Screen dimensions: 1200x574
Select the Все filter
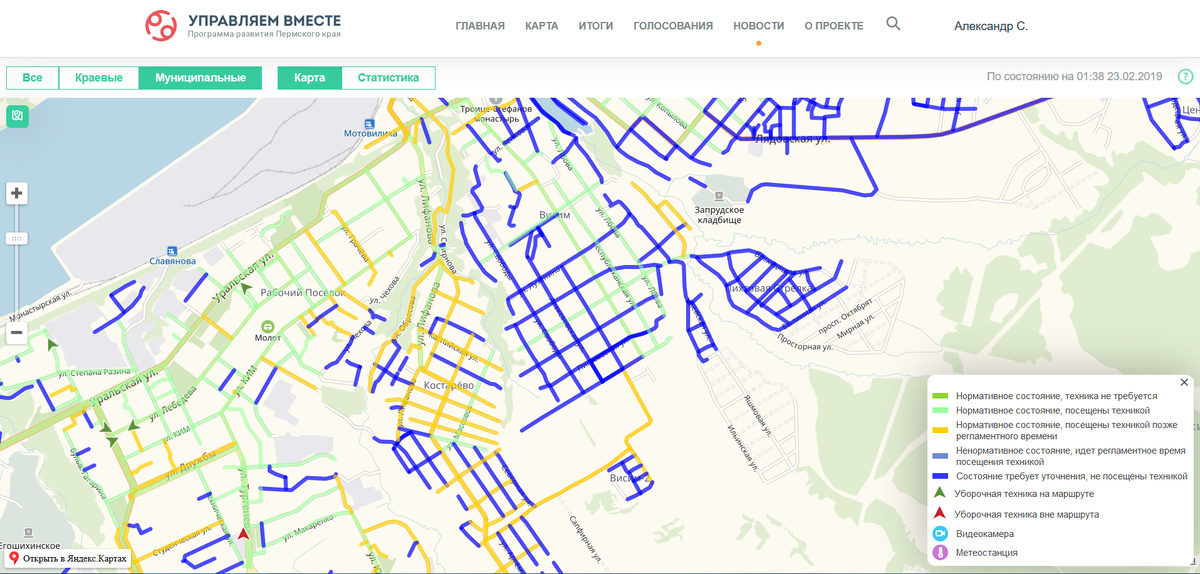point(32,78)
